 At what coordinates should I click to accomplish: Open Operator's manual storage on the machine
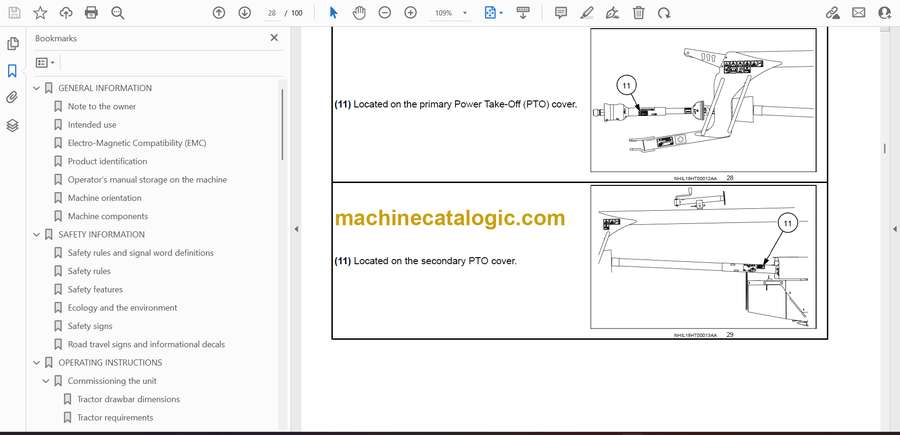(x=147, y=180)
